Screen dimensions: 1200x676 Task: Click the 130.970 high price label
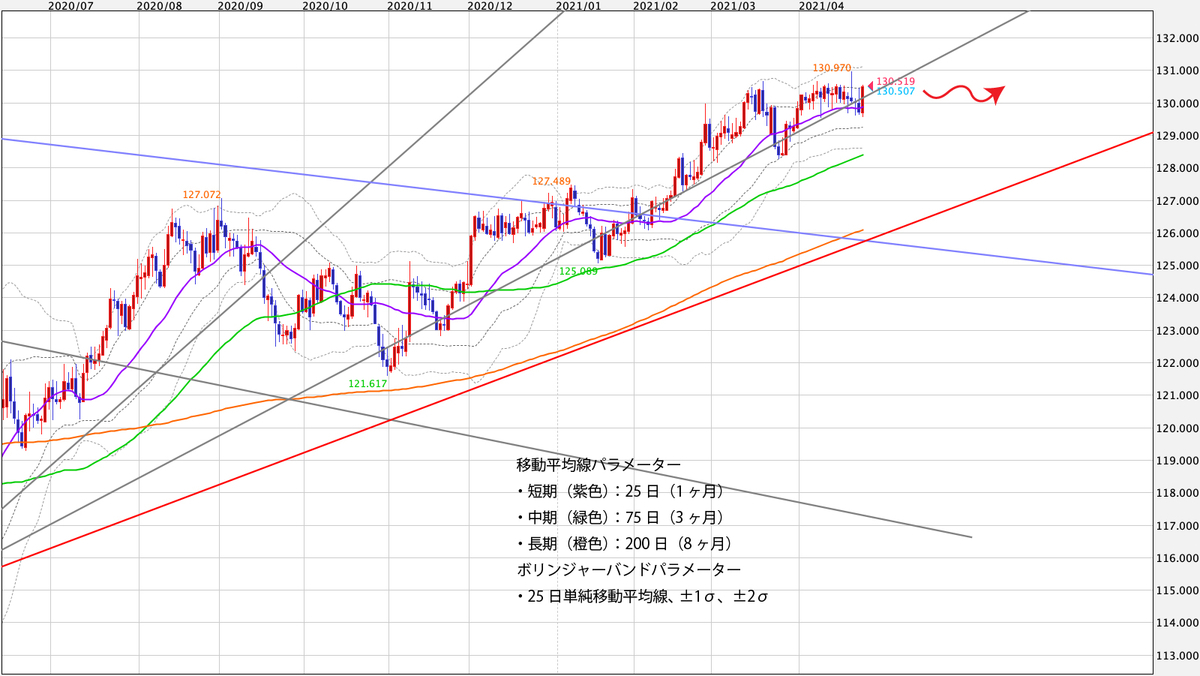click(x=832, y=68)
